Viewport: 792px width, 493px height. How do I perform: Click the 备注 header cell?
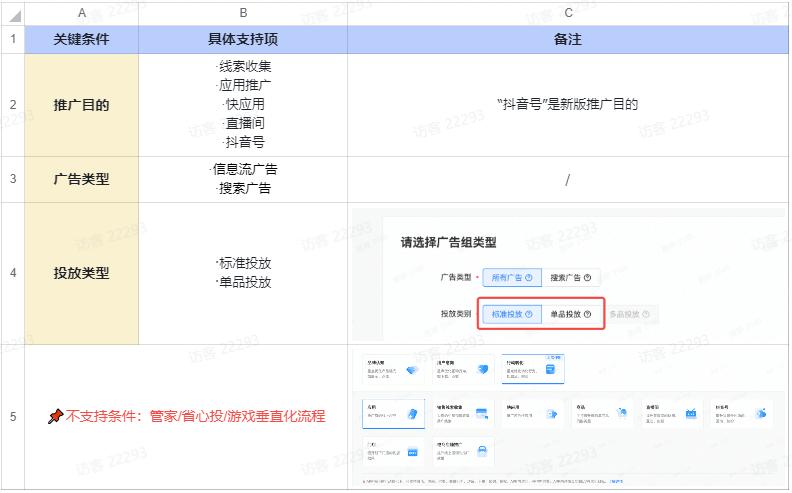pyautogui.click(x=568, y=39)
